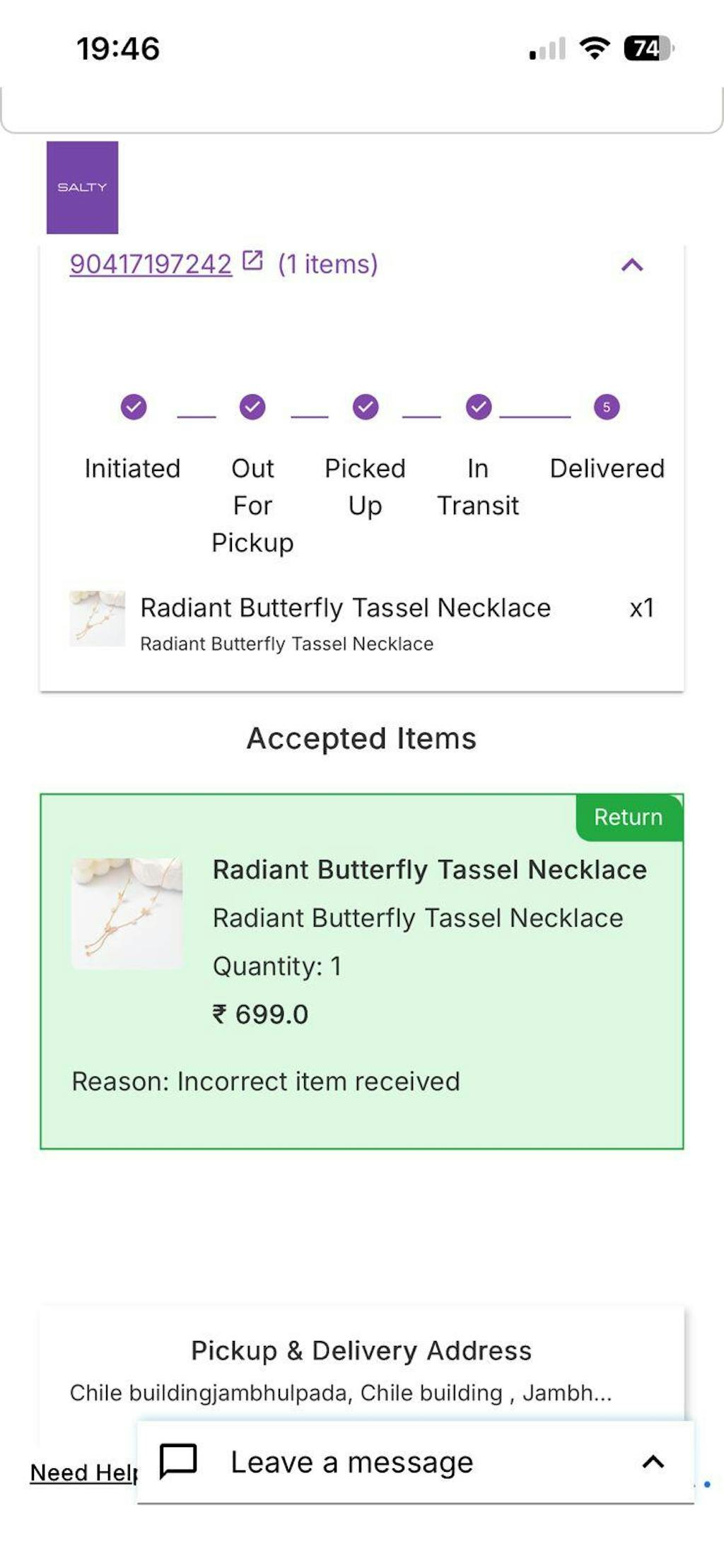The width and height of the screenshot is (724, 1568).
Task: Open small necklace thumbnail in shipment list
Action: point(98,618)
